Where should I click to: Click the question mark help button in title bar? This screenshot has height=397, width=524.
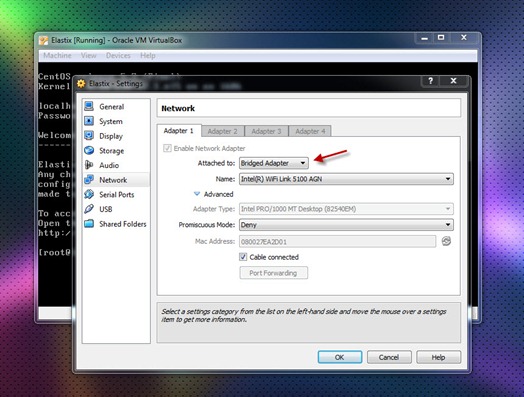430,81
